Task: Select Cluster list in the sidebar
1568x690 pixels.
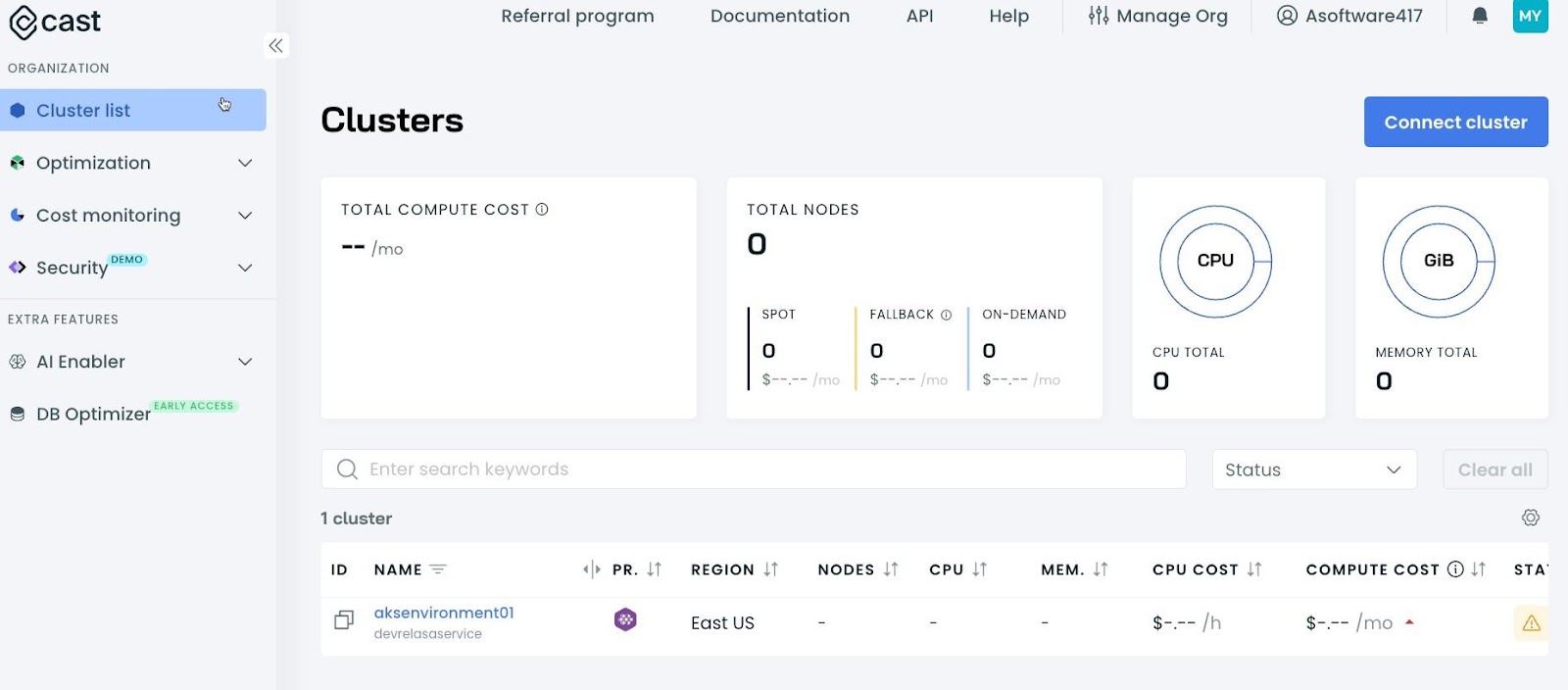Action: pos(133,110)
